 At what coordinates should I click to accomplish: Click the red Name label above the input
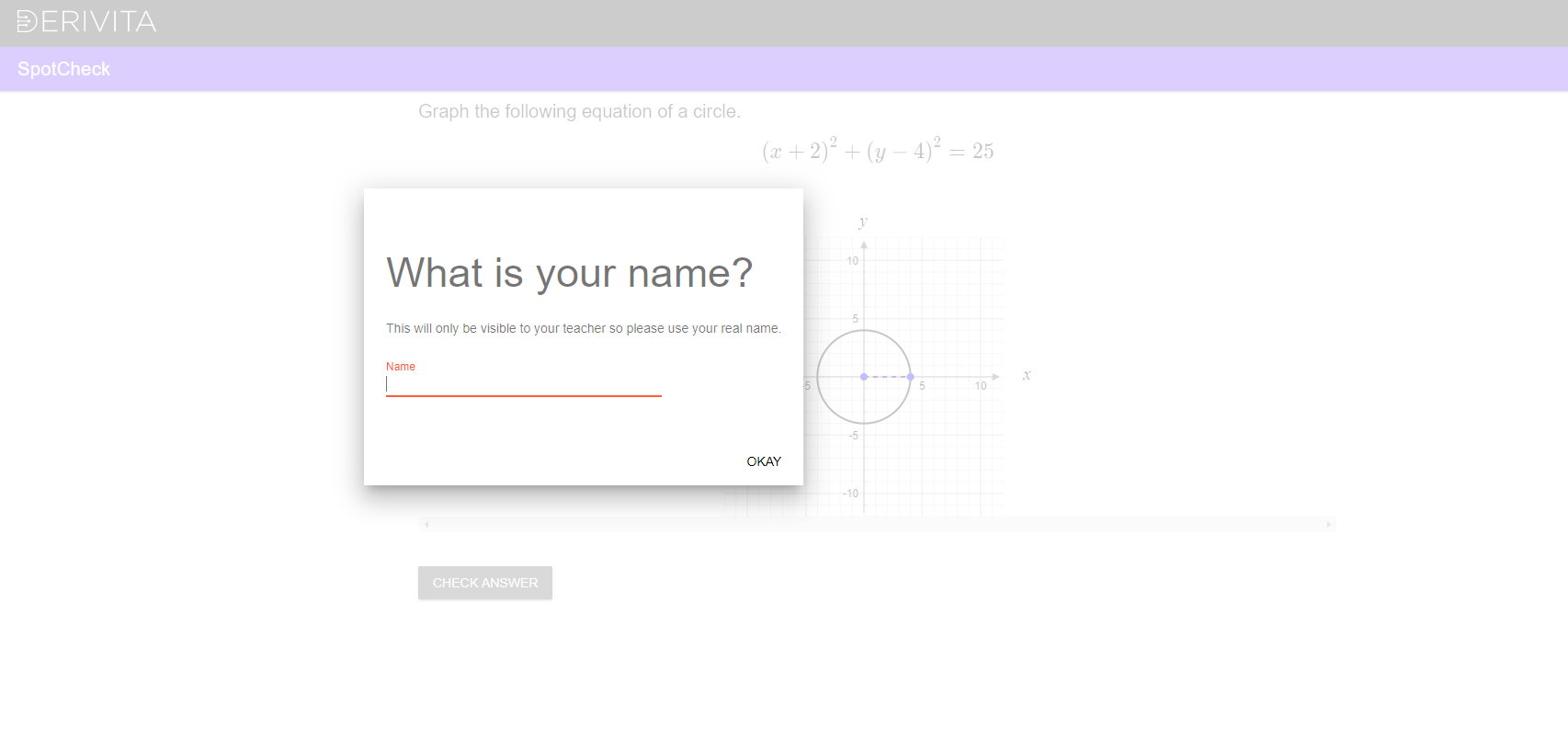401,367
